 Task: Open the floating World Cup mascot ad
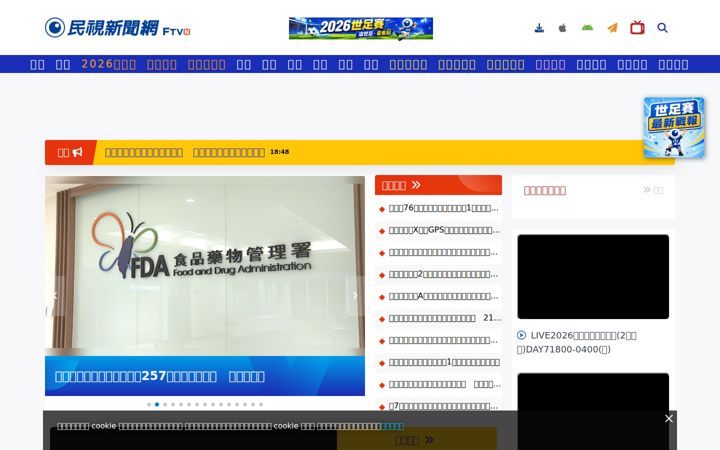pos(674,128)
